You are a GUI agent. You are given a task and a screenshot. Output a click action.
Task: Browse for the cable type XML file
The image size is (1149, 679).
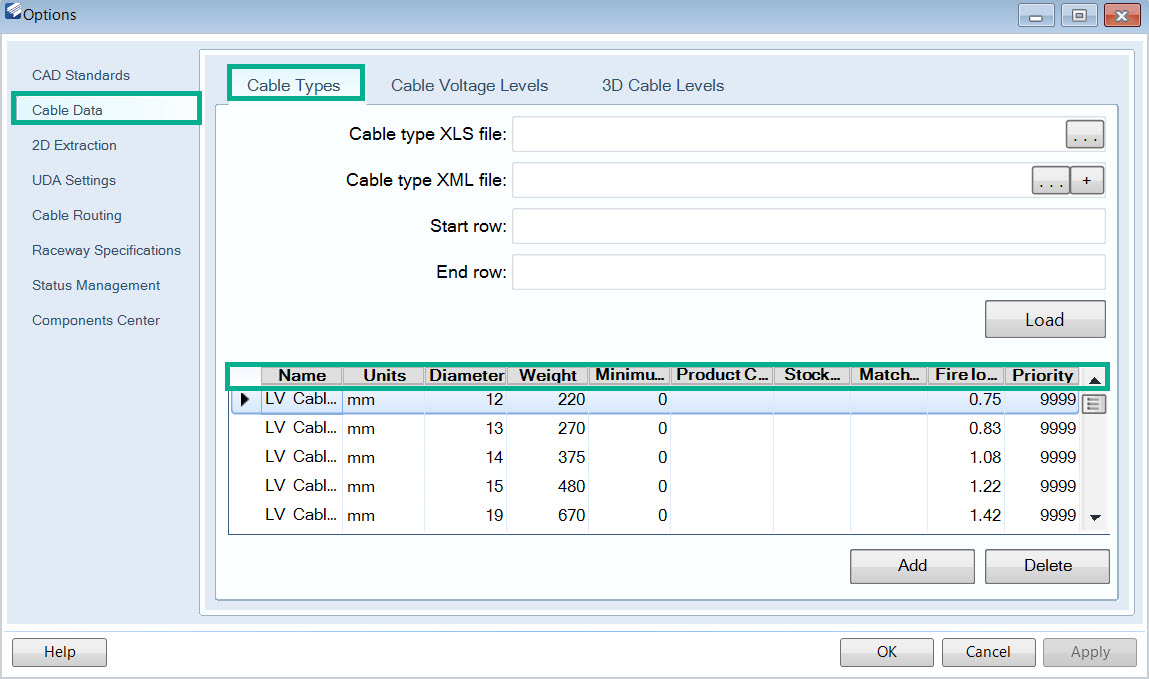coord(1050,180)
